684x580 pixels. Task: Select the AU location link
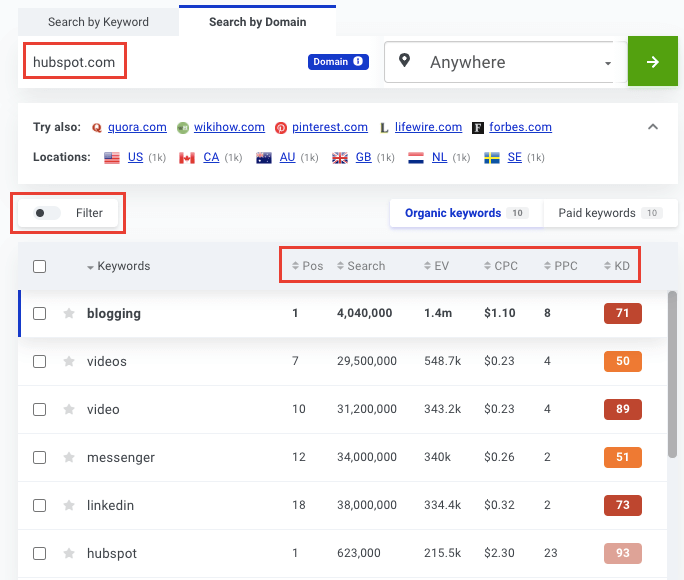(287, 157)
